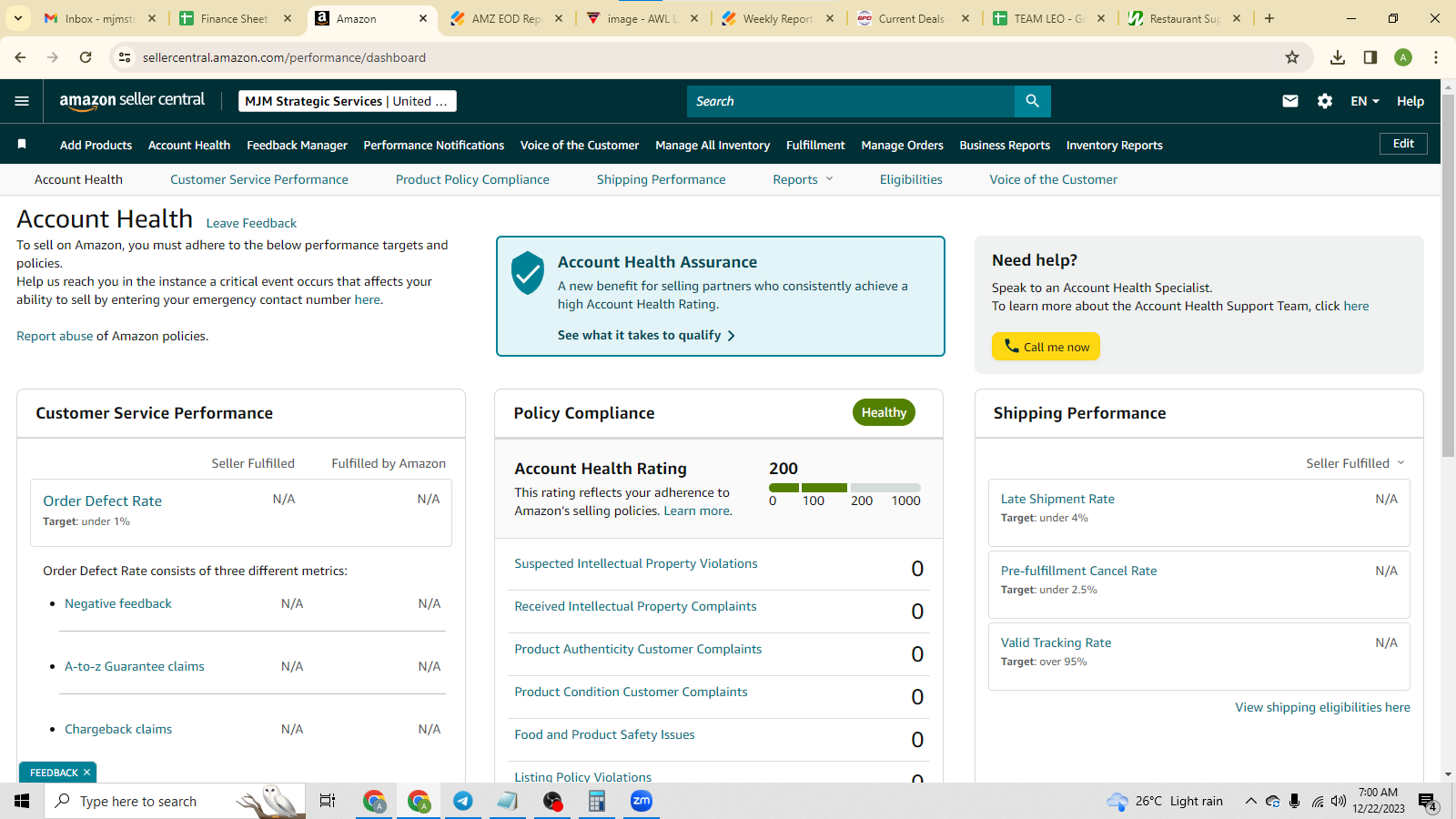
Task: Click the Edit navigation button
Action: pyautogui.click(x=1403, y=144)
